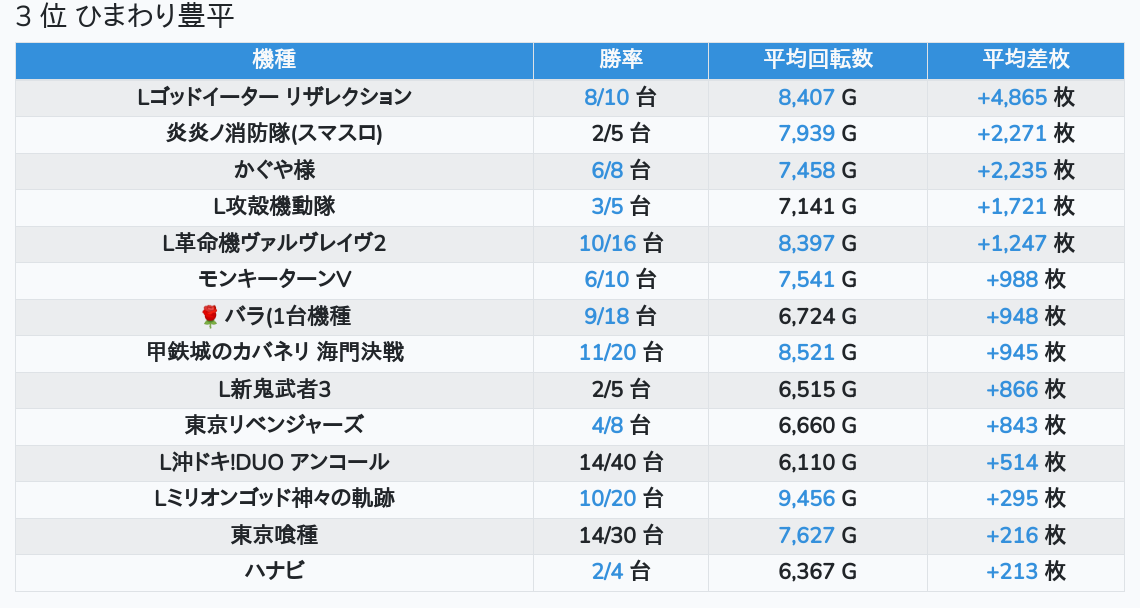
Task: Open the 11/20 link for 甲鉄城のカバネリ
Action: (607, 352)
